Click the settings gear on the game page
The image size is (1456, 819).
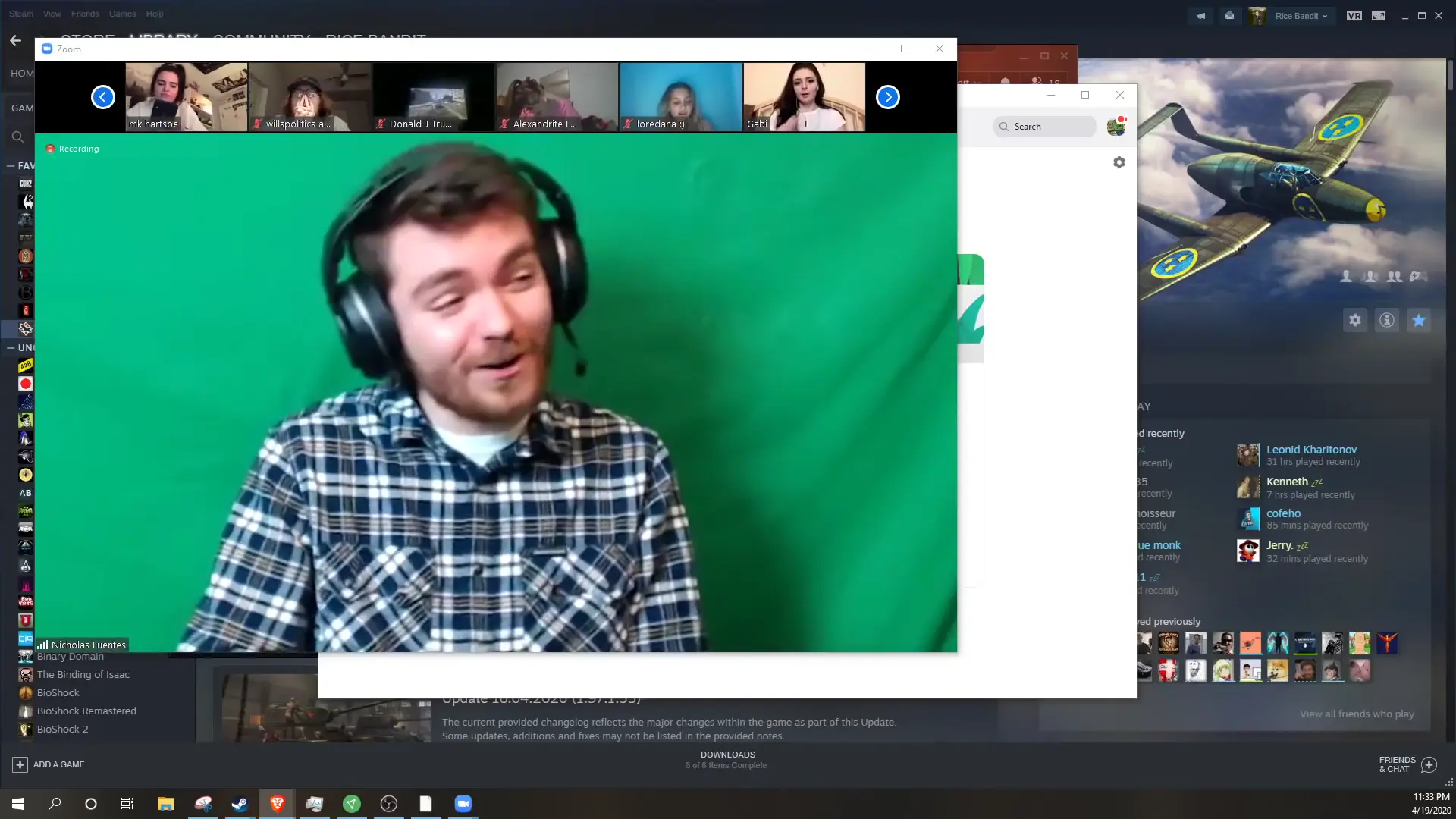(x=1355, y=320)
